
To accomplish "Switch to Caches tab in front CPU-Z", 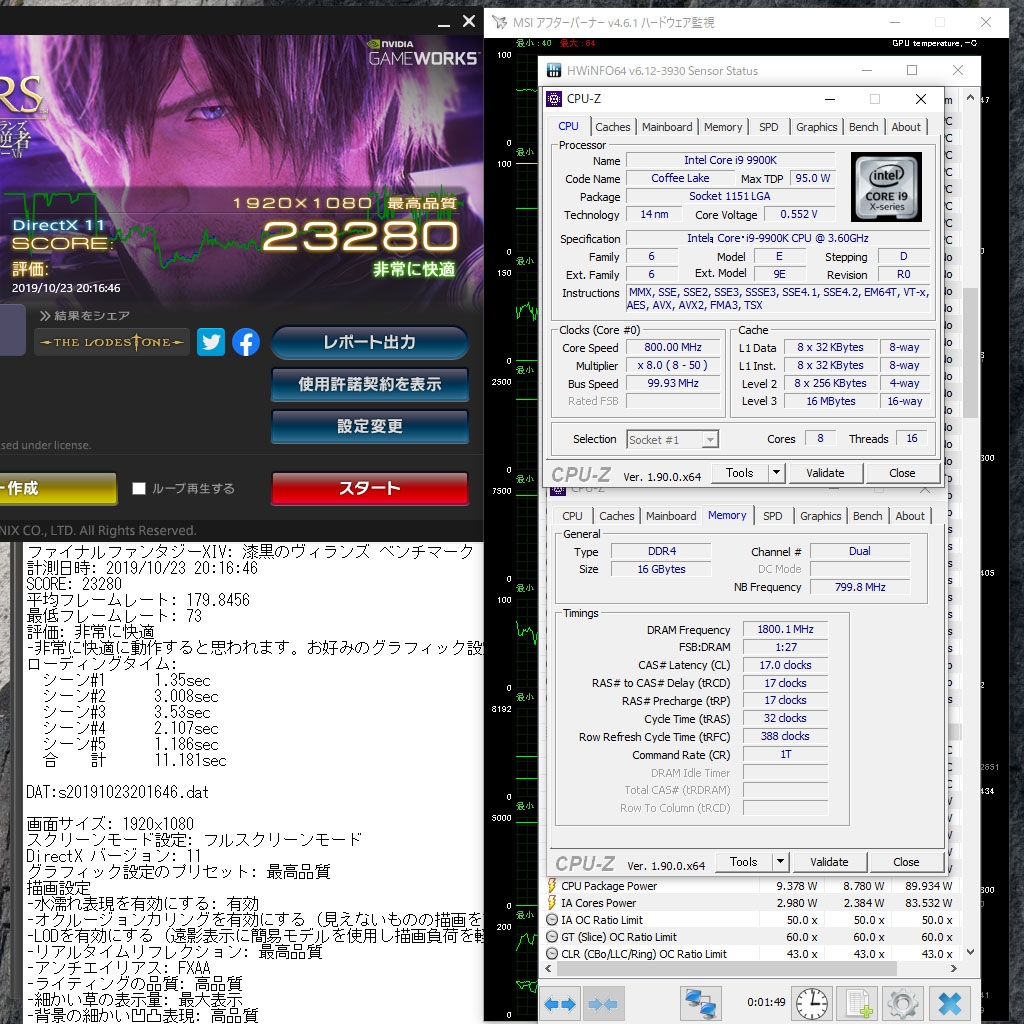I will tap(613, 127).
